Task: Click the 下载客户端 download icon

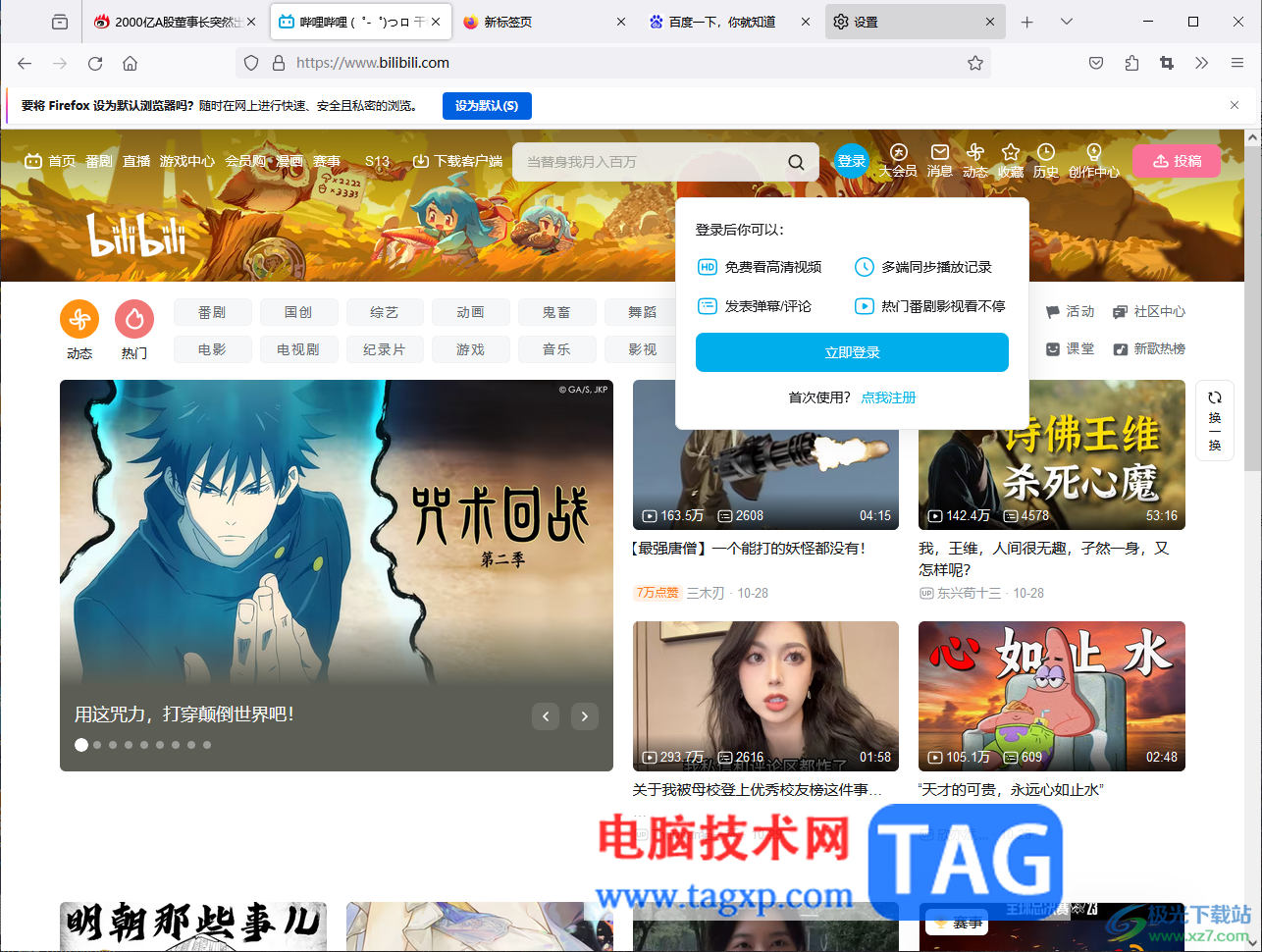Action: (x=421, y=160)
